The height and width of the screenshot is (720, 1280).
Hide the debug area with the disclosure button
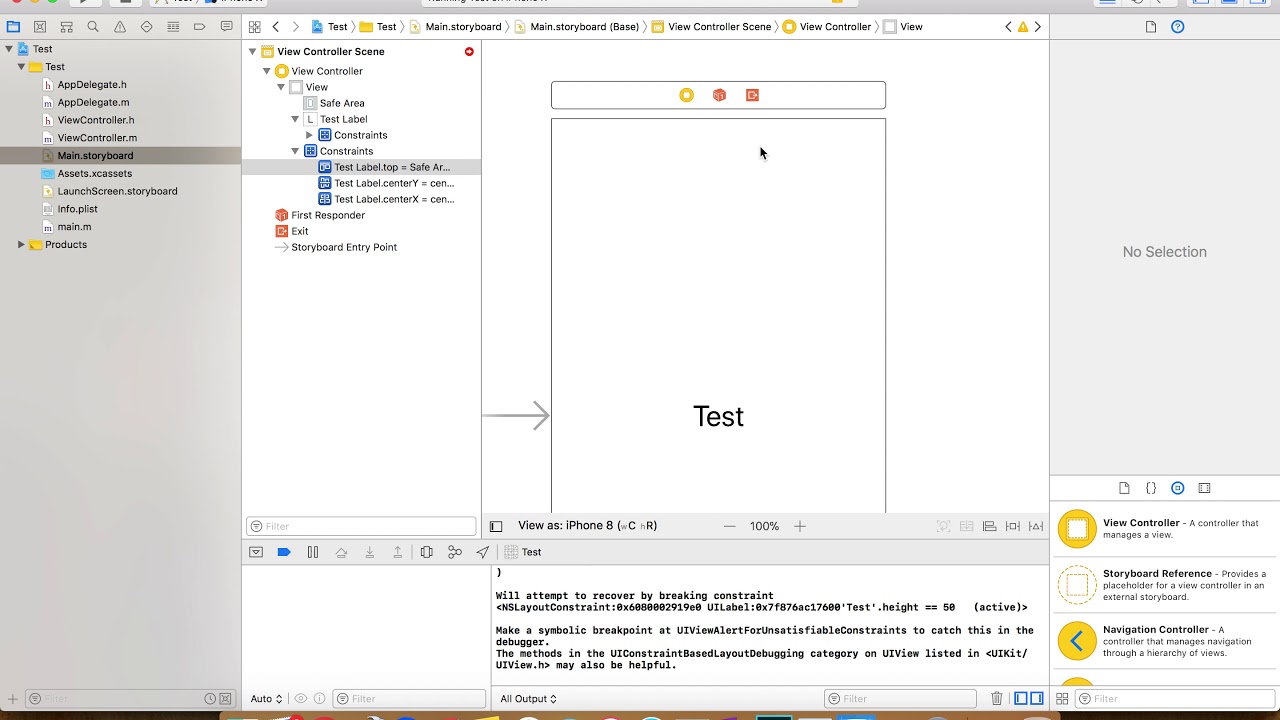click(x=256, y=552)
